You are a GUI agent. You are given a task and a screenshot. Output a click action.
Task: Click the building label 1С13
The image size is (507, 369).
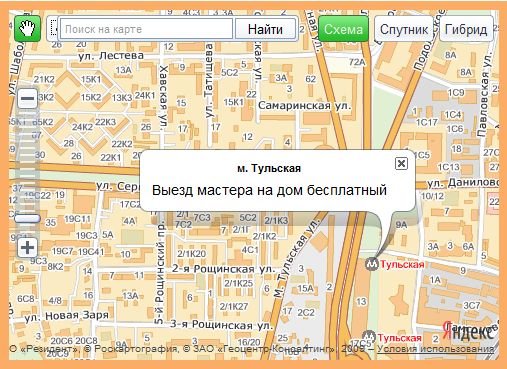point(448,167)
